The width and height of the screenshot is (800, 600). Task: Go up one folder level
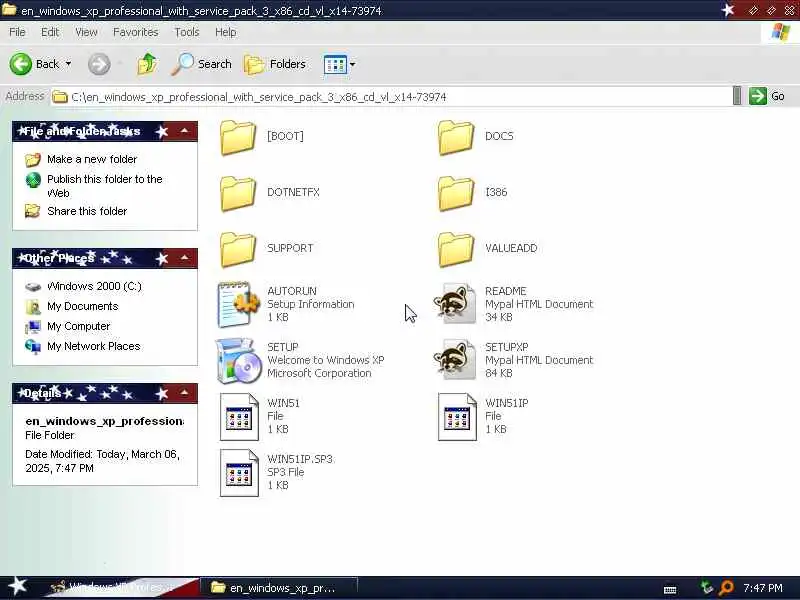(147, 64)
